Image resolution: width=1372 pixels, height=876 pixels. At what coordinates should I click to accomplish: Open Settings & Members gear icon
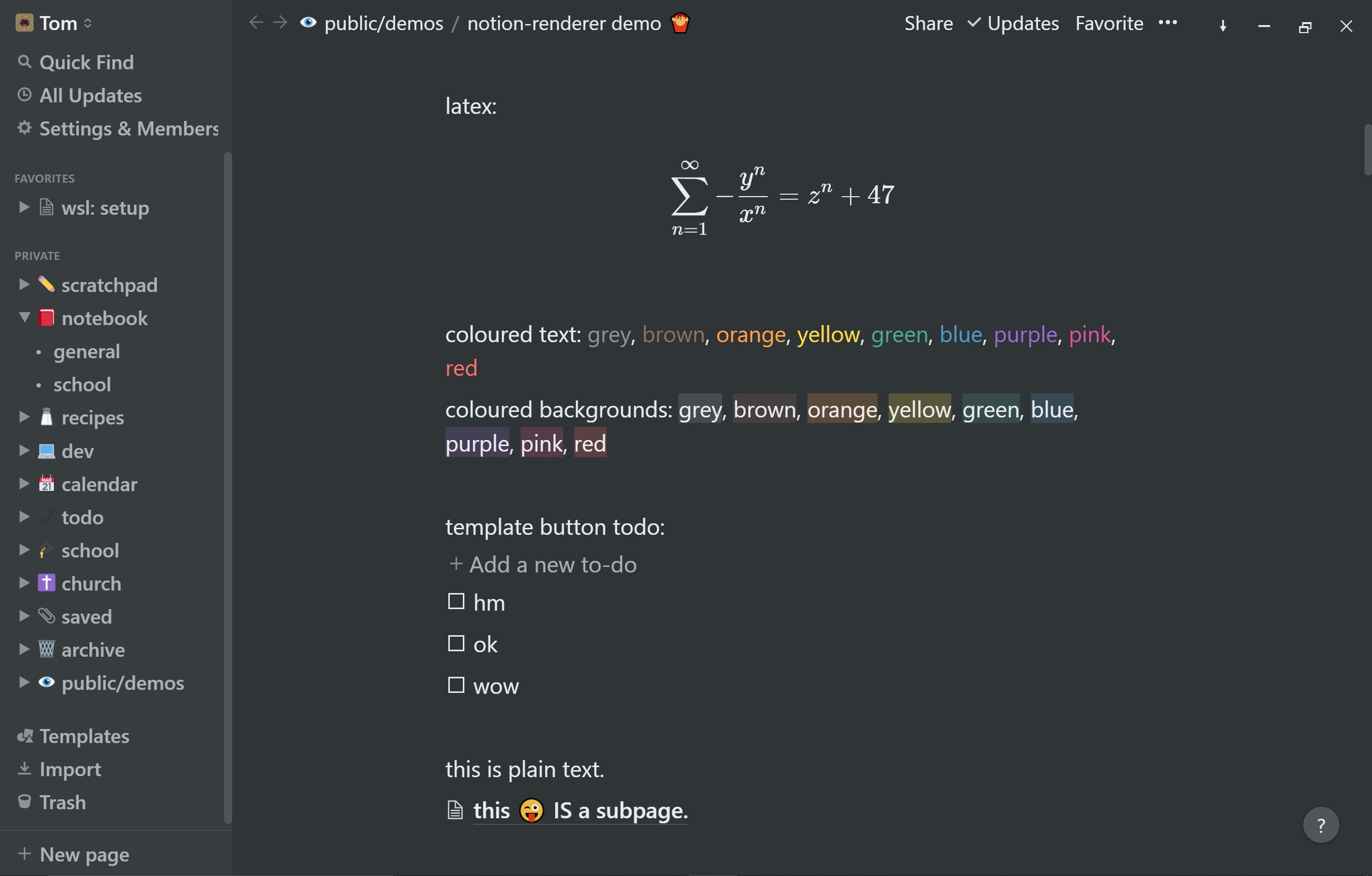point(24,127)
